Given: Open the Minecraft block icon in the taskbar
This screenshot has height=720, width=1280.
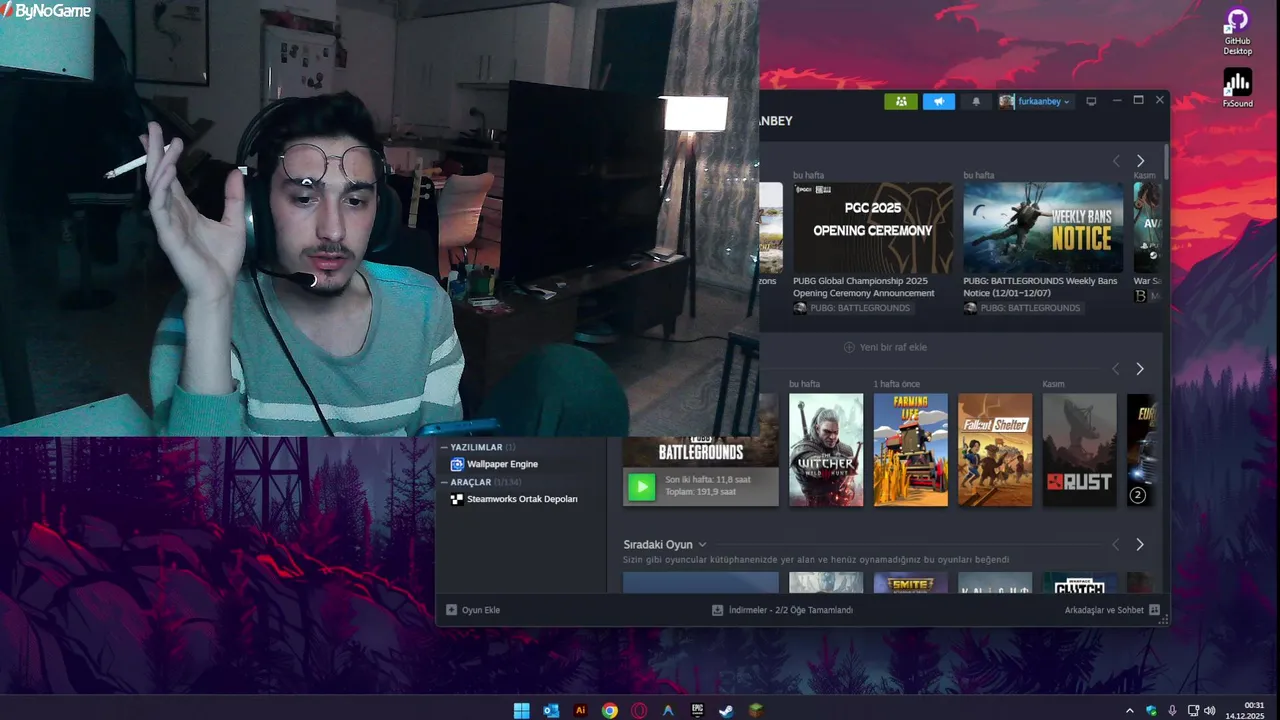Looking at the screenshot, I should [757, 711].
